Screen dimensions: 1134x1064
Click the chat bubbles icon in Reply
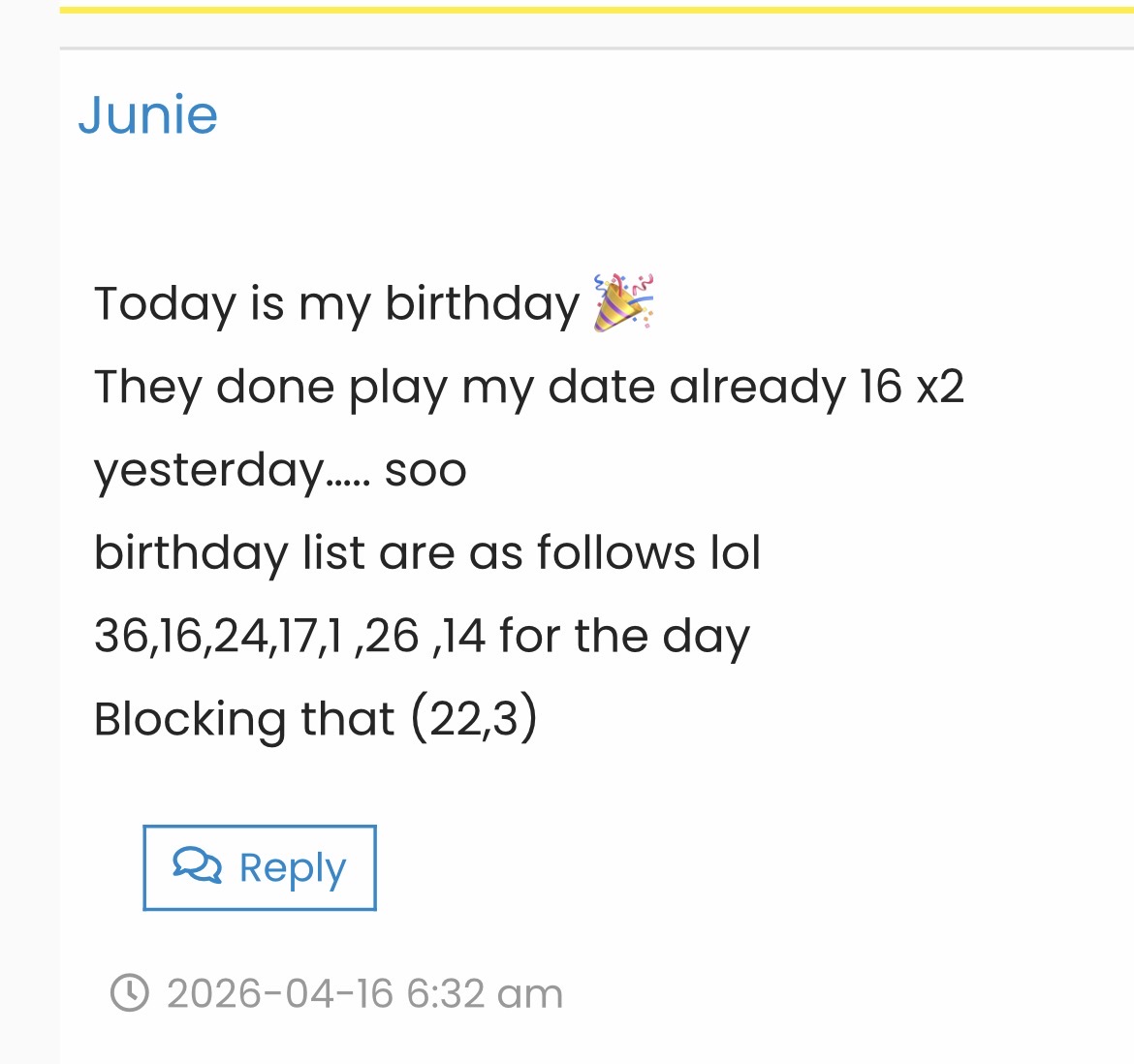click(x=198, y=864)
